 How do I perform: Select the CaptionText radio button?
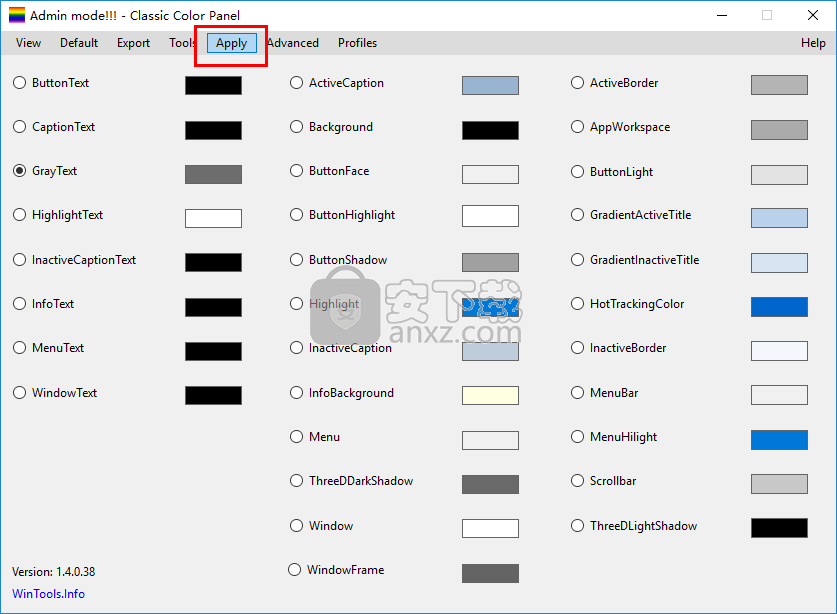(20, 127)
